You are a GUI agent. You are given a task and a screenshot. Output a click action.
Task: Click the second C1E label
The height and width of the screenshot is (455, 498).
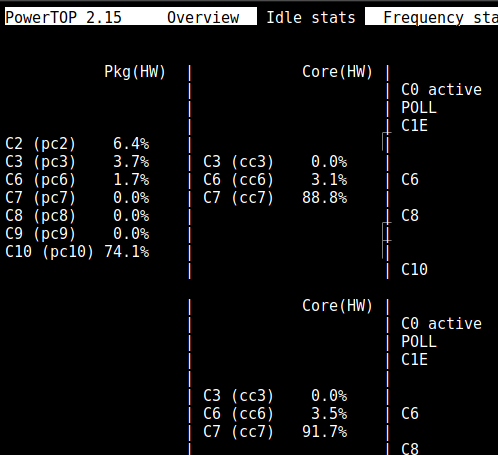(x=414, y=360)
